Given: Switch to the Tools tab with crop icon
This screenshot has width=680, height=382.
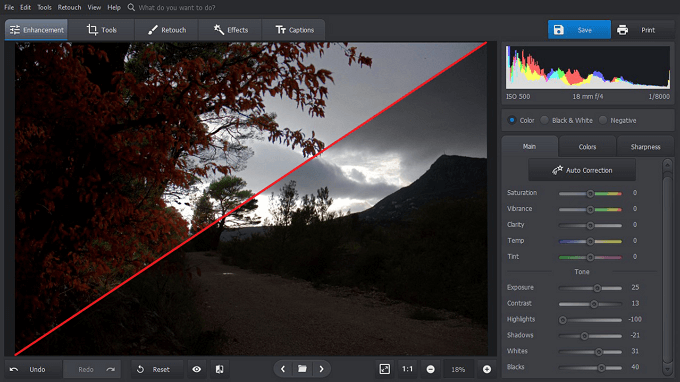Looking at the screenshot, I should tap(101, 30).
